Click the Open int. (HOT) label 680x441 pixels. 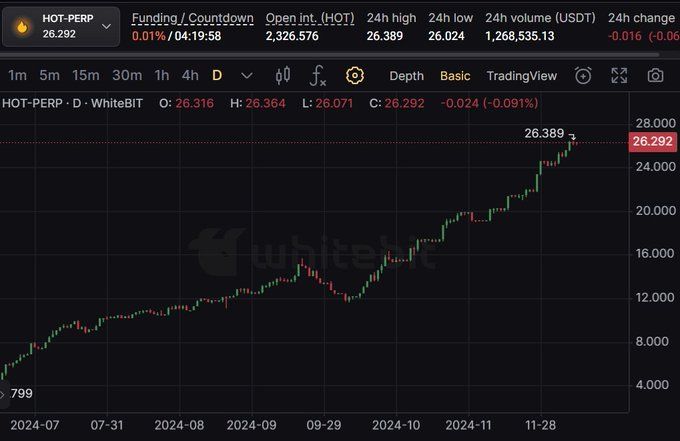[x=310, y=18]
